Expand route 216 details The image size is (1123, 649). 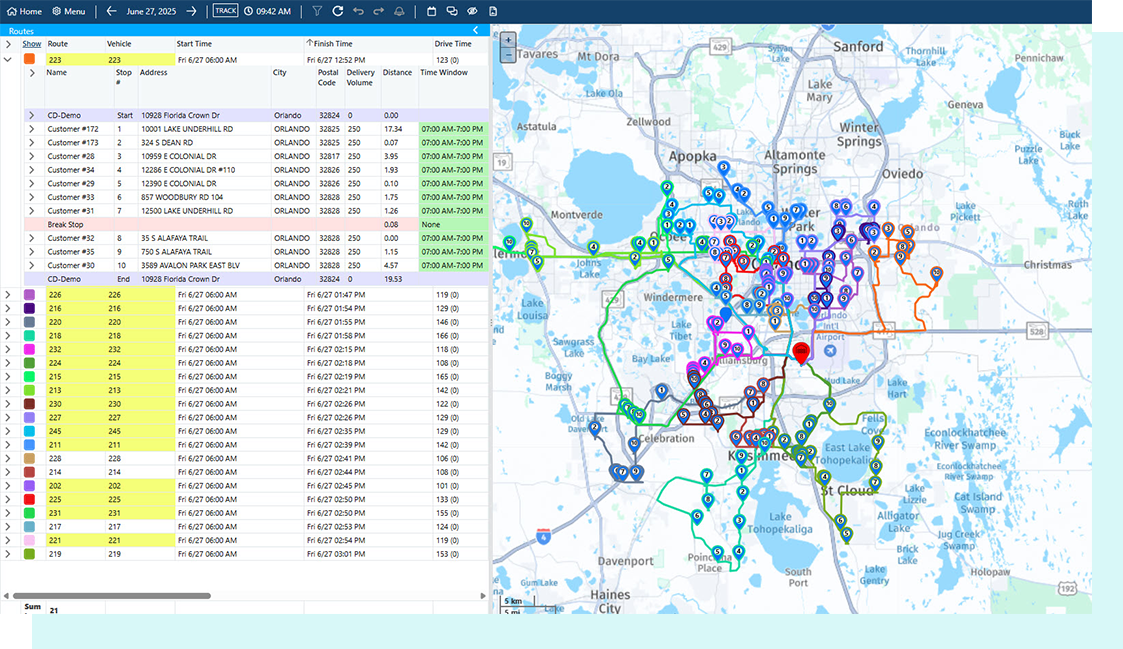8,309
